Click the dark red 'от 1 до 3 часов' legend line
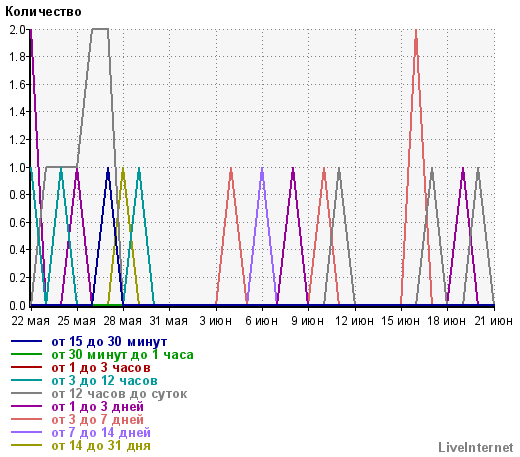Image resolution: width=520 pixels, height=457 pixels. [26, 367]
